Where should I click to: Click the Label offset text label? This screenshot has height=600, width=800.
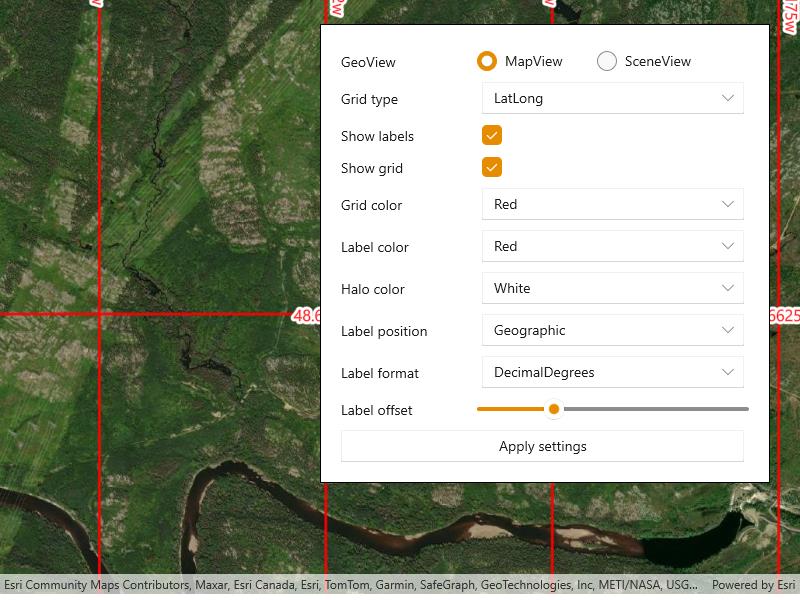(x=377, y=410)
